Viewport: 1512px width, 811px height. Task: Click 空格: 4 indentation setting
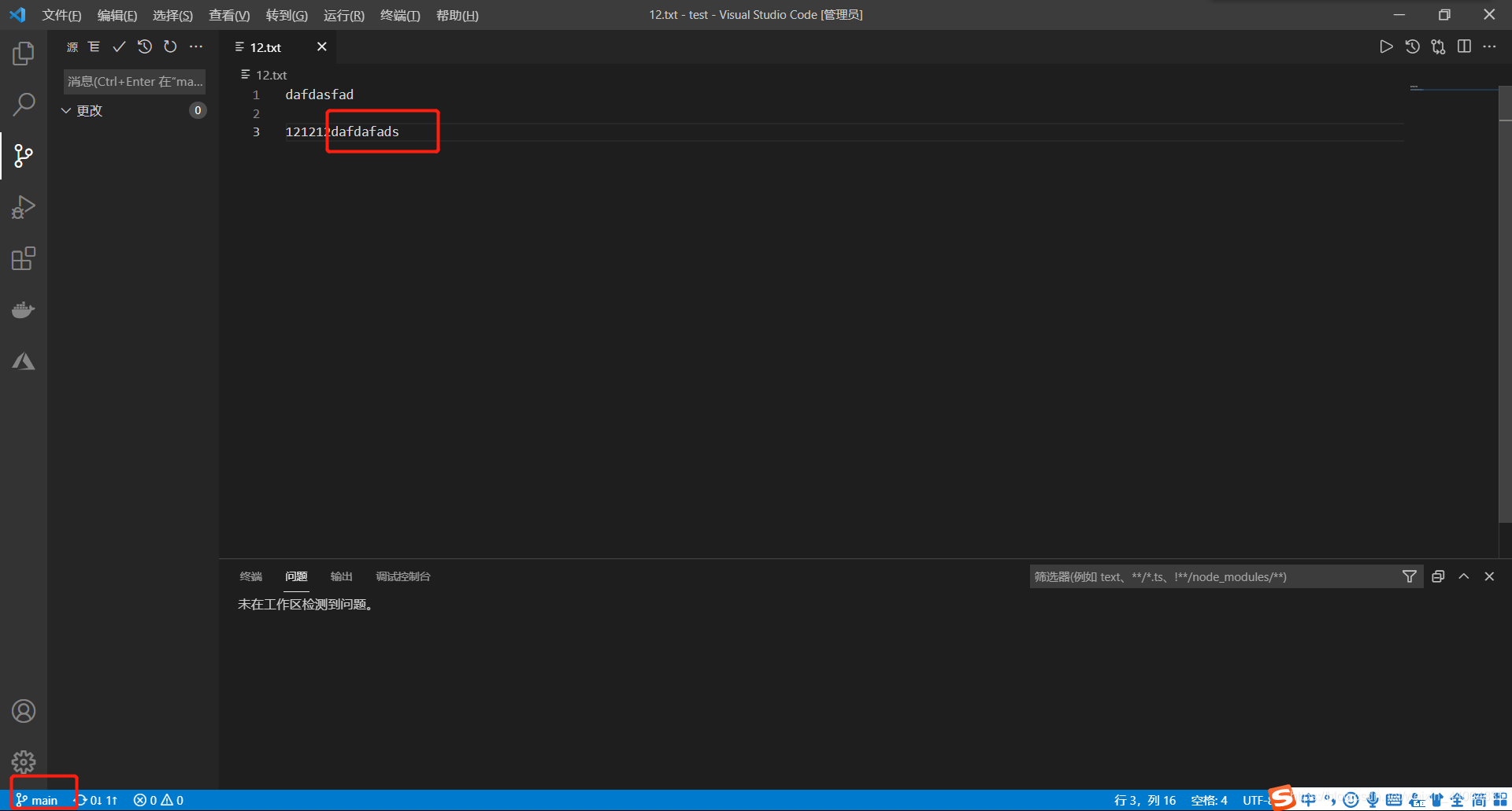(1209, 800)
